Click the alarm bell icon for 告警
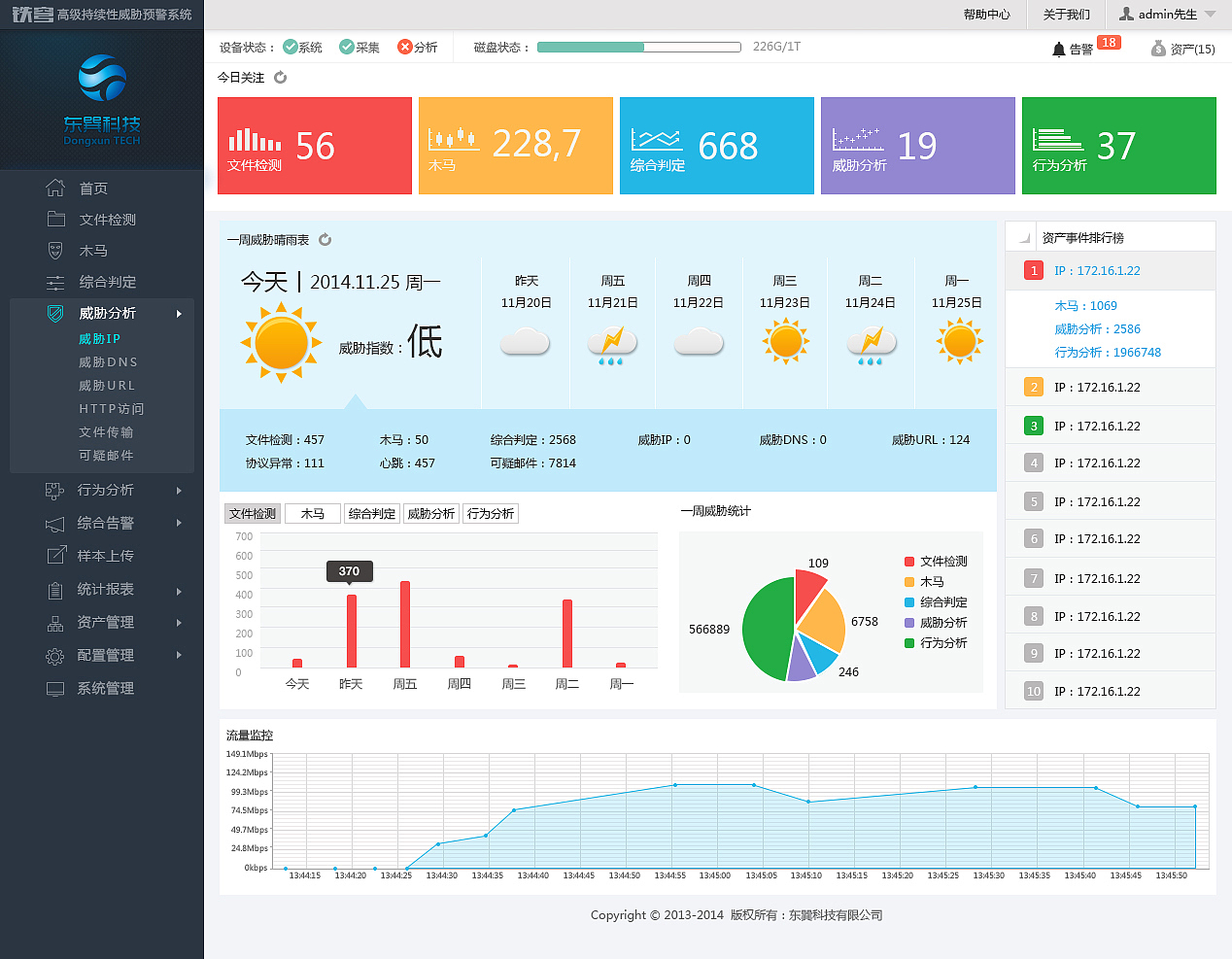 click(1059, 49)
